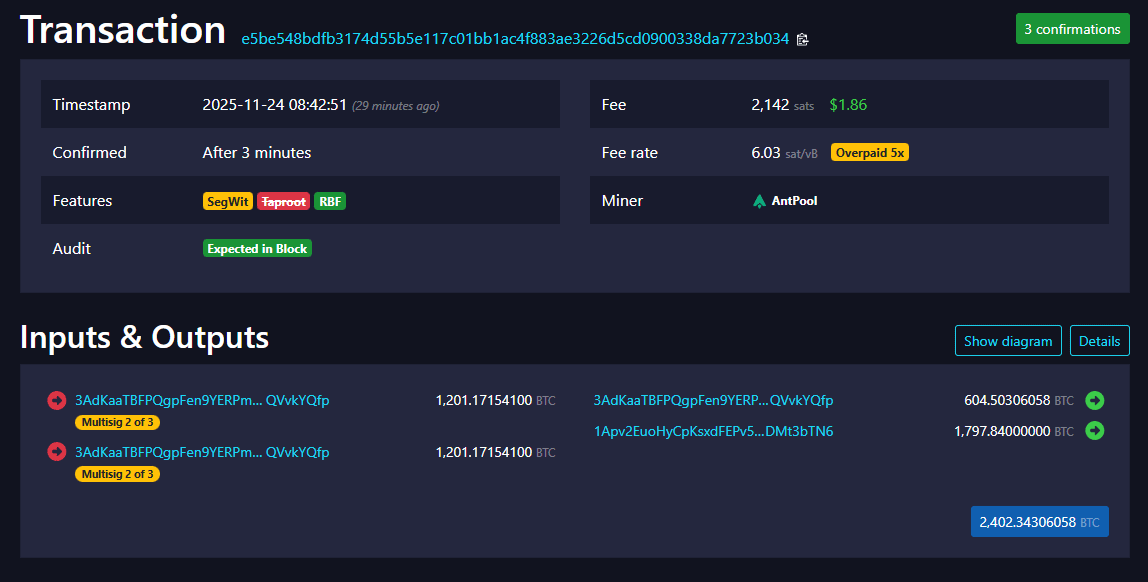This screenshot has height=582, width=1148.
Task: Click the '29 minutes ago' text
Action: (395, 106)
